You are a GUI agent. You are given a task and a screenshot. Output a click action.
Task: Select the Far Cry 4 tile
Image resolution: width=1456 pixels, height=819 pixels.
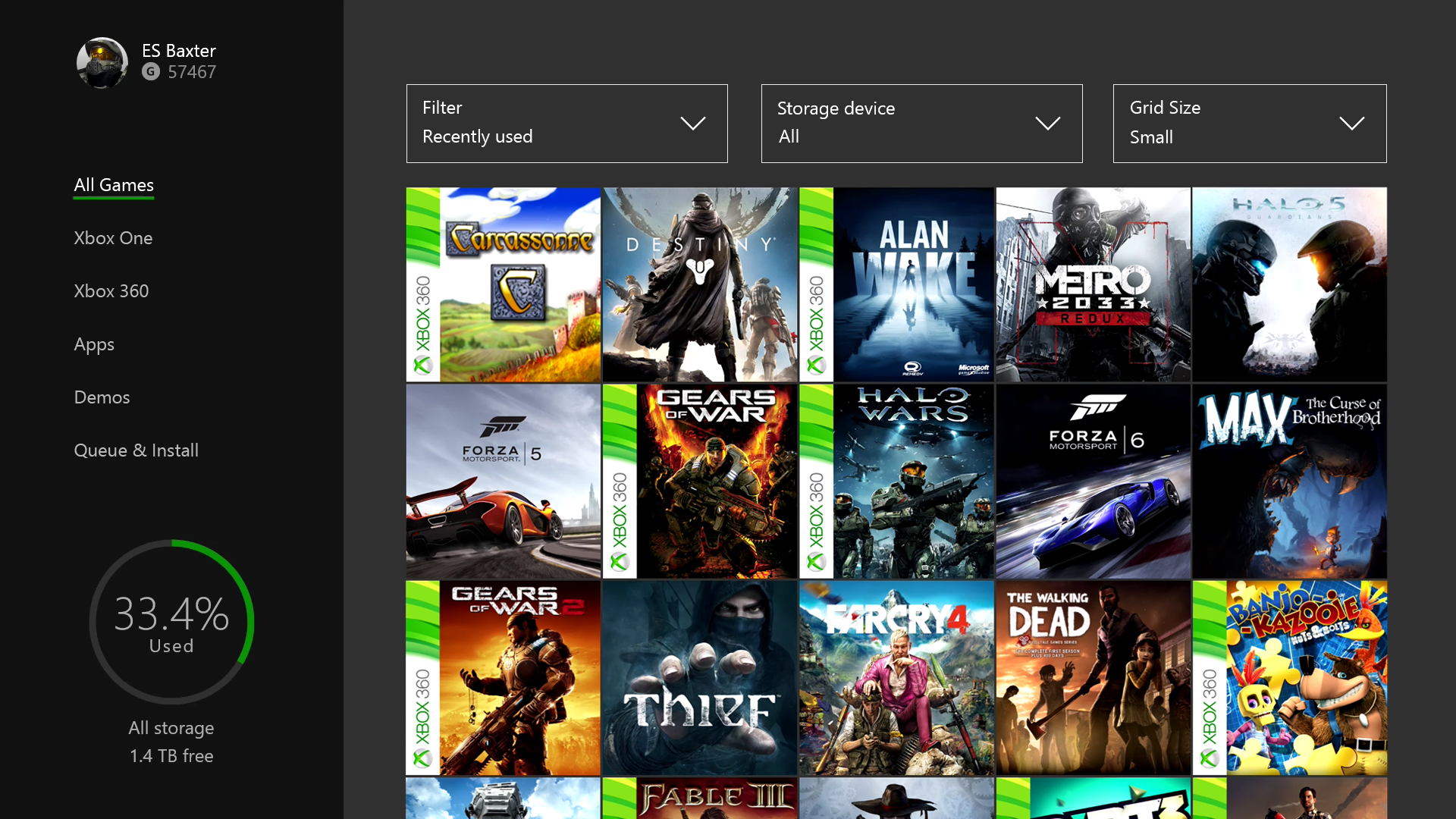coord(896,678)
